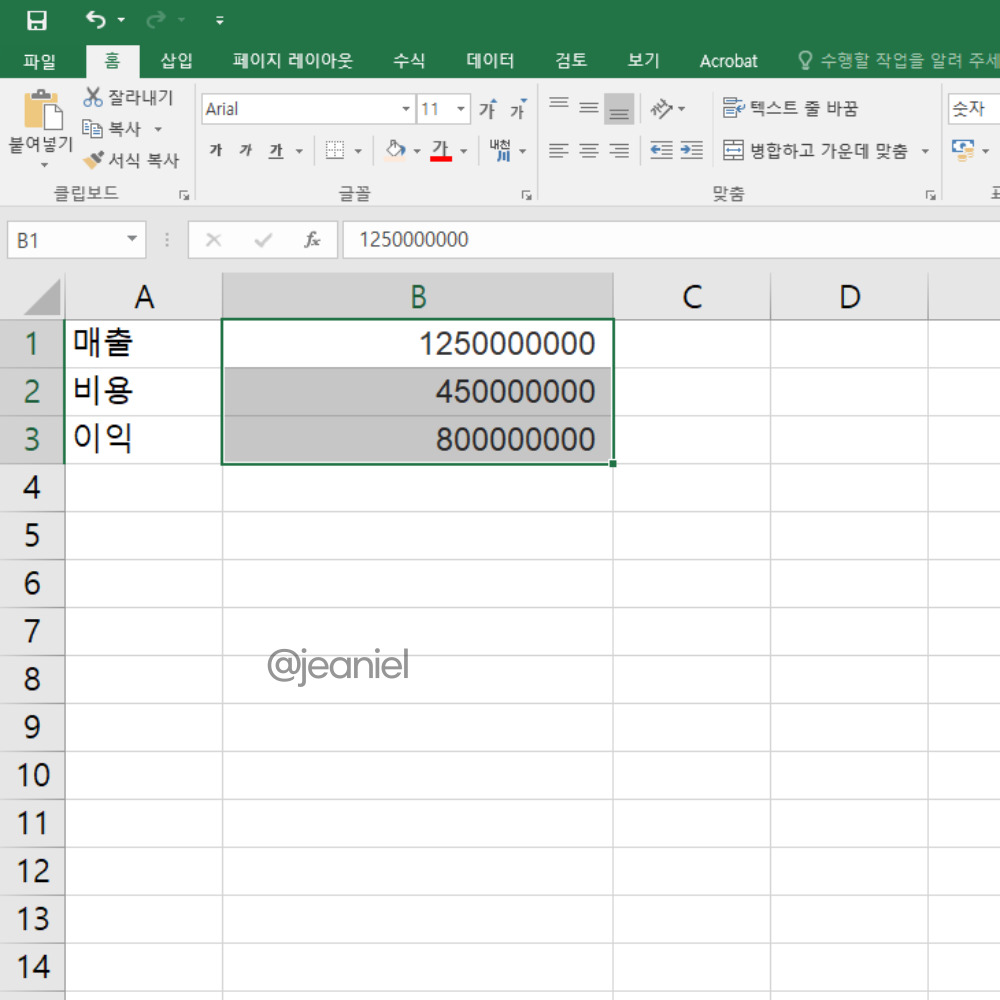Toggle middle vertical alignment
The height and width of the screenshot is (1000, 1000).
pos(589,108)
